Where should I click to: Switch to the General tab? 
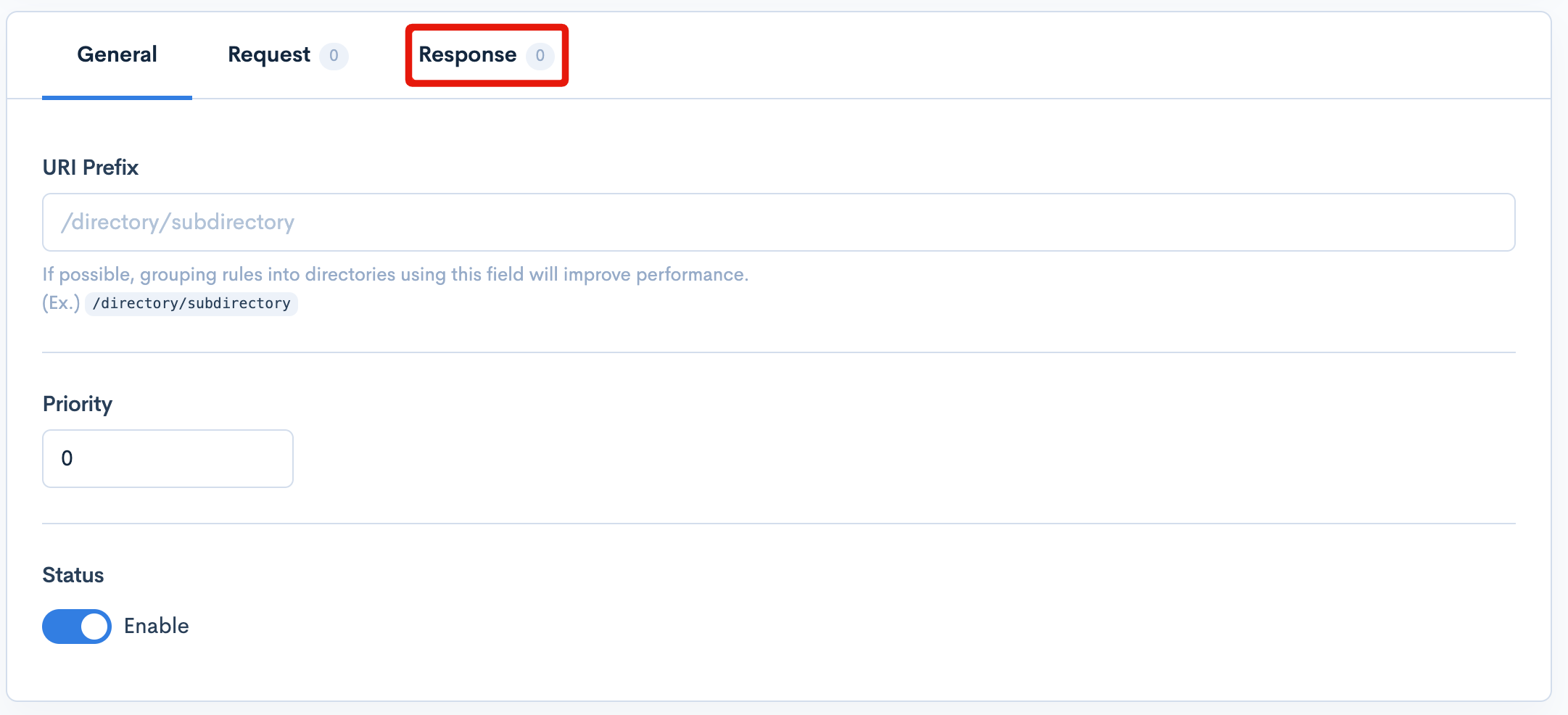point(117,55)
